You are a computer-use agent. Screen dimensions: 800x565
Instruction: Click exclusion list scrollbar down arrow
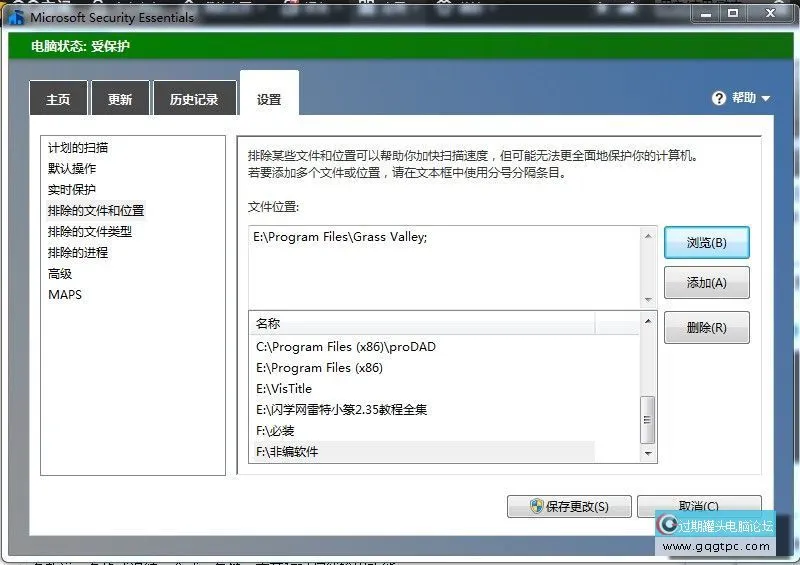click(648, 453)
